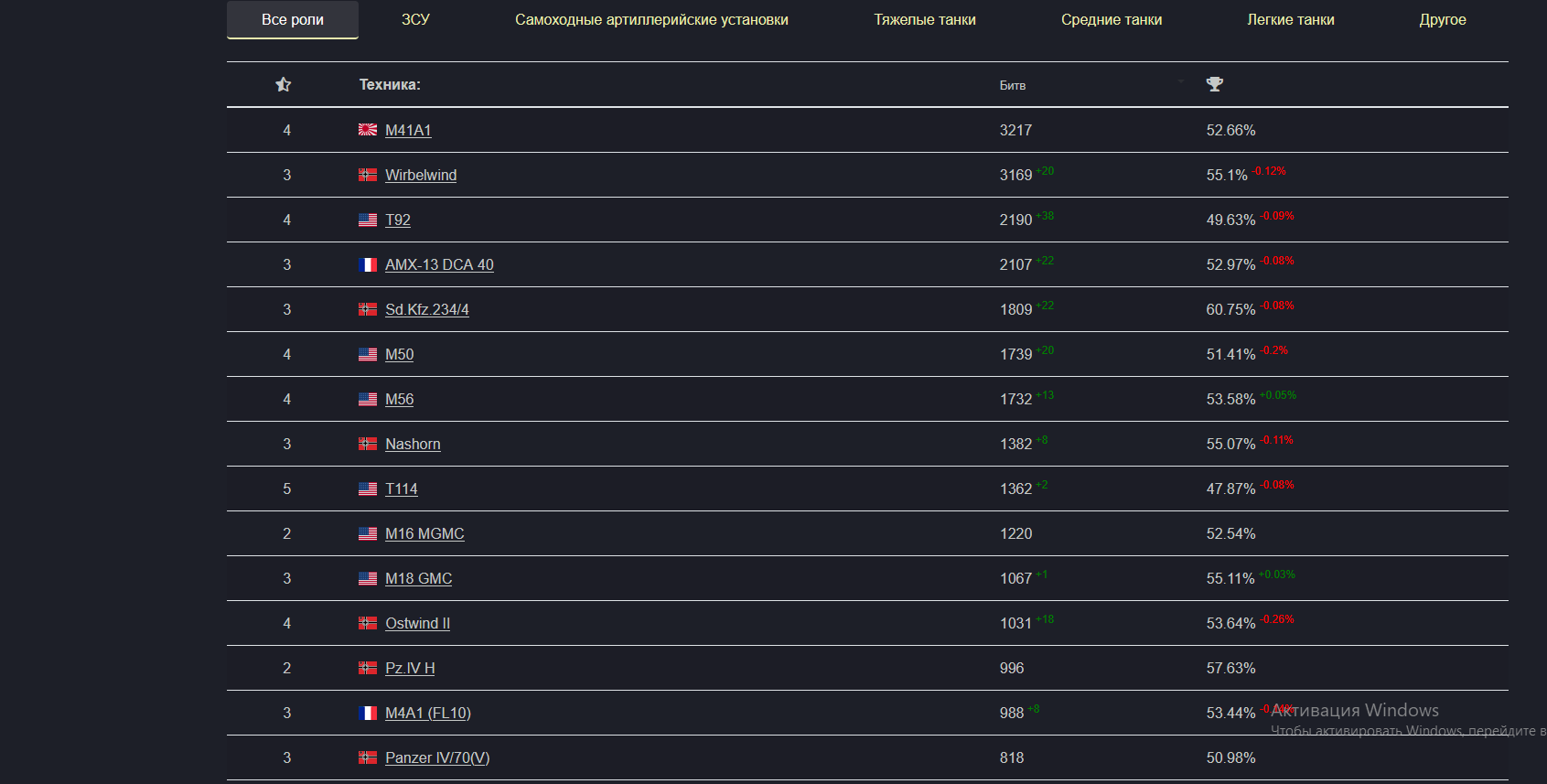The image size is (1547, 784).
Task: Sort by Битв column header
Action: click(1012, 85)
